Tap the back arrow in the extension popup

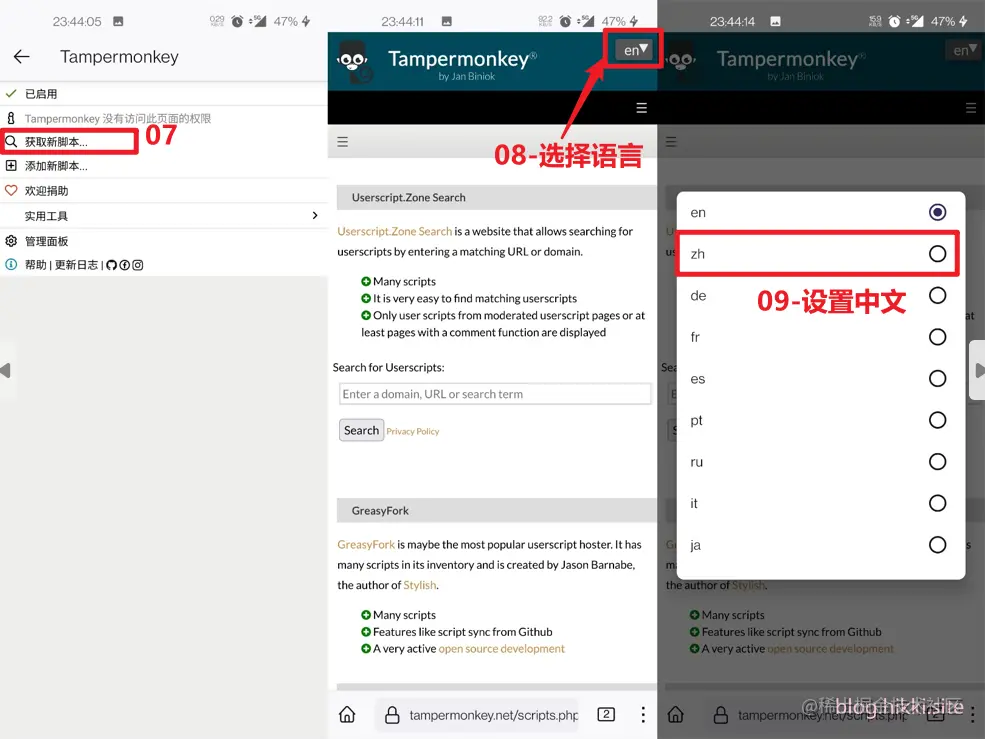[21, 57]
